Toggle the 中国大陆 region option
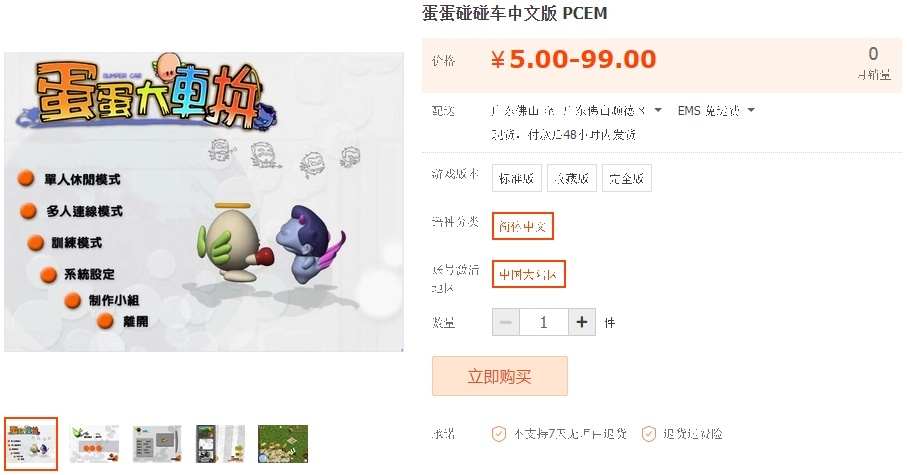 coord(529,274)
